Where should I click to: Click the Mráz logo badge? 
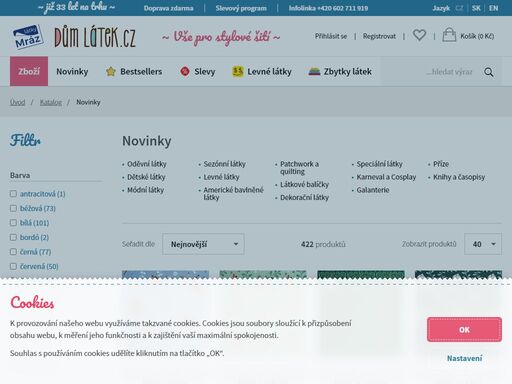pos(28,37)
